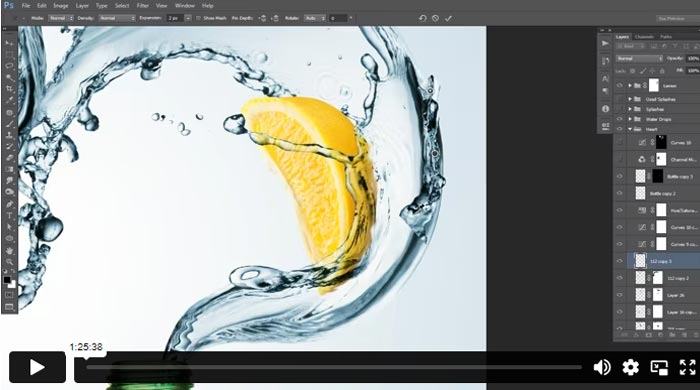Screen dimensions: 700x390
Task: Expand the Used Splashes group
Action: [x=630, y=99]
